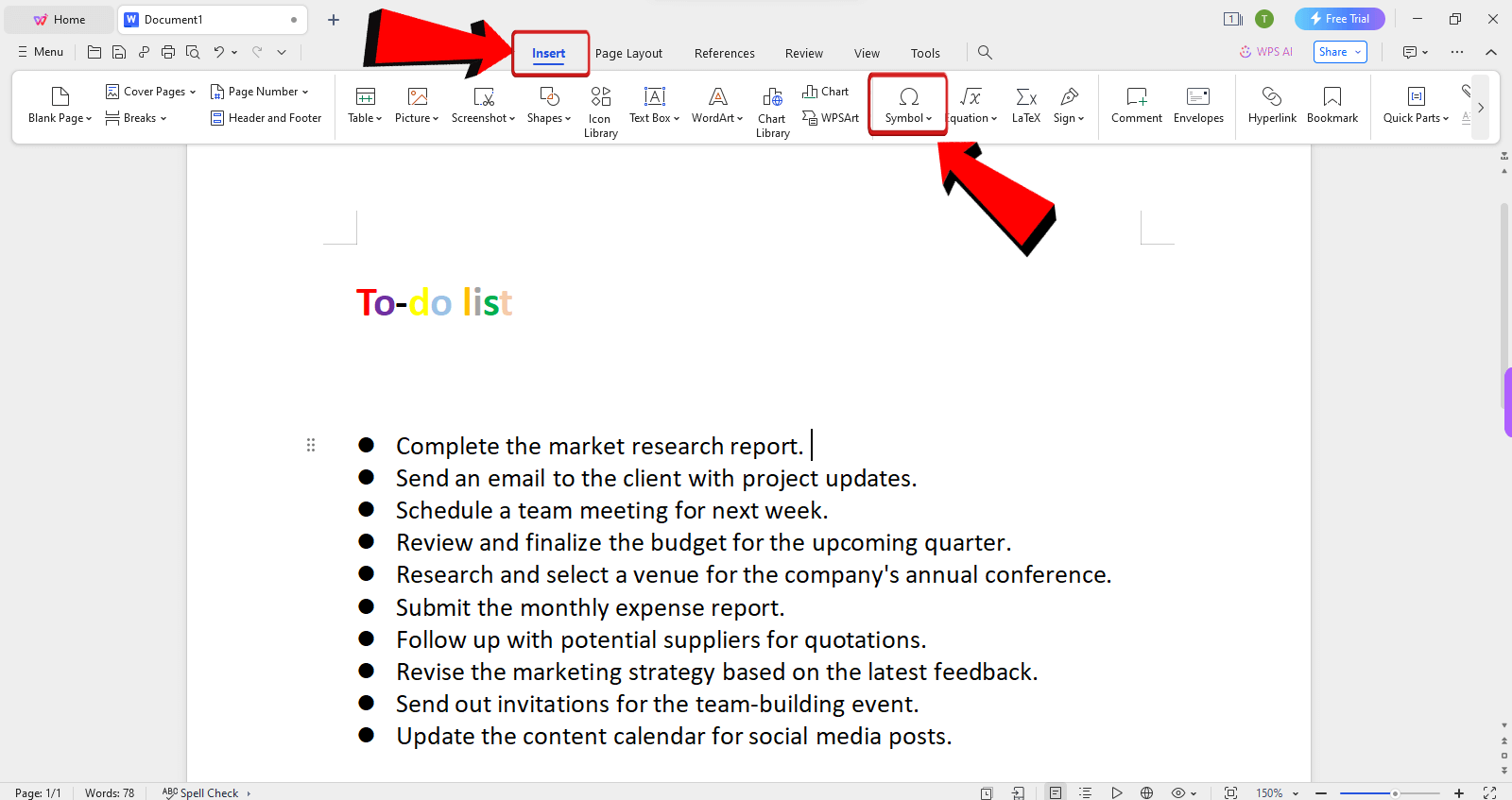Screen dimensions: 1512x800
Task: Switch to References tab
Action: click(725, 53)
